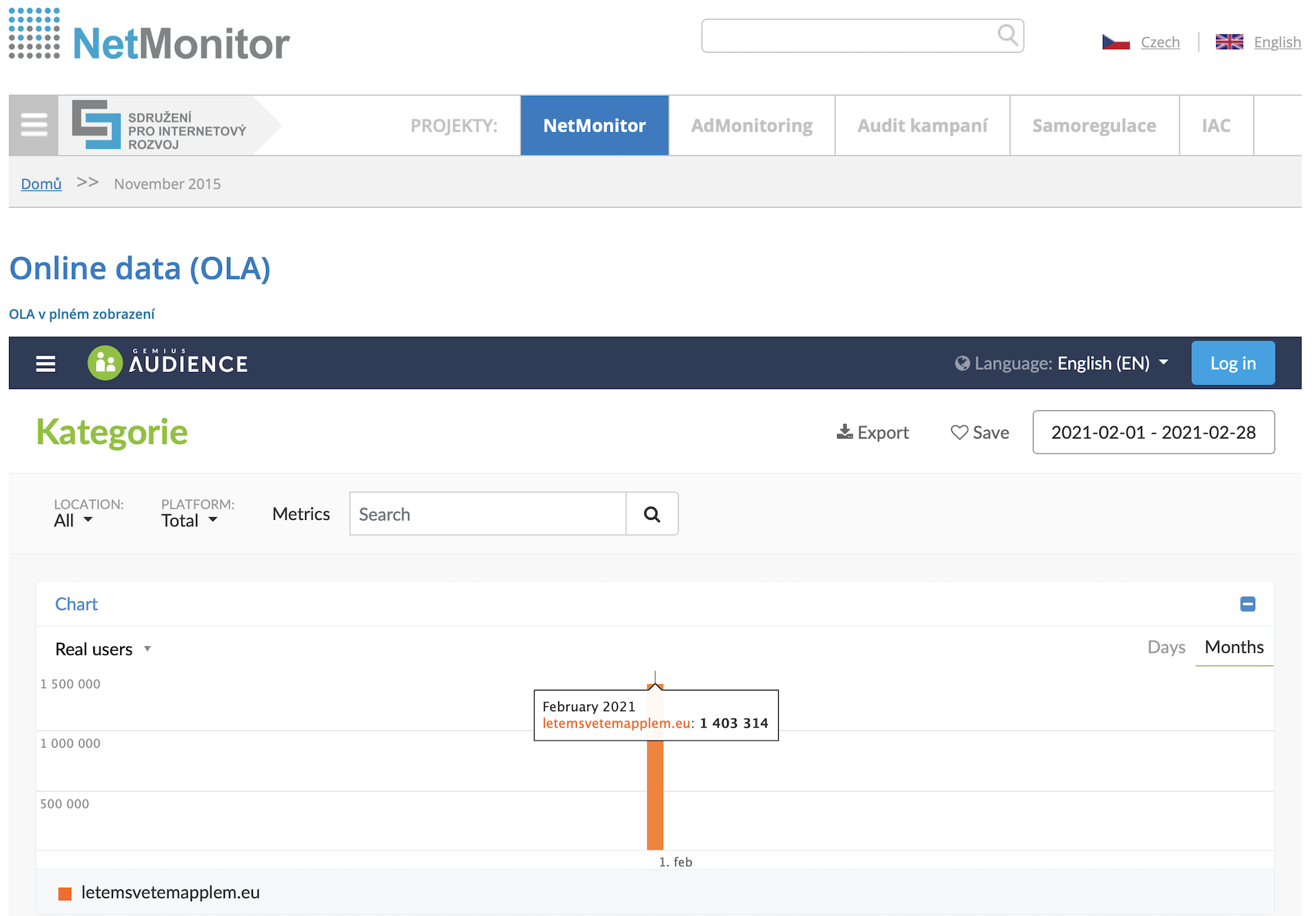1316x916 pixels.
Task: Click the Log in button
Action: click(x=1232, y=362)
